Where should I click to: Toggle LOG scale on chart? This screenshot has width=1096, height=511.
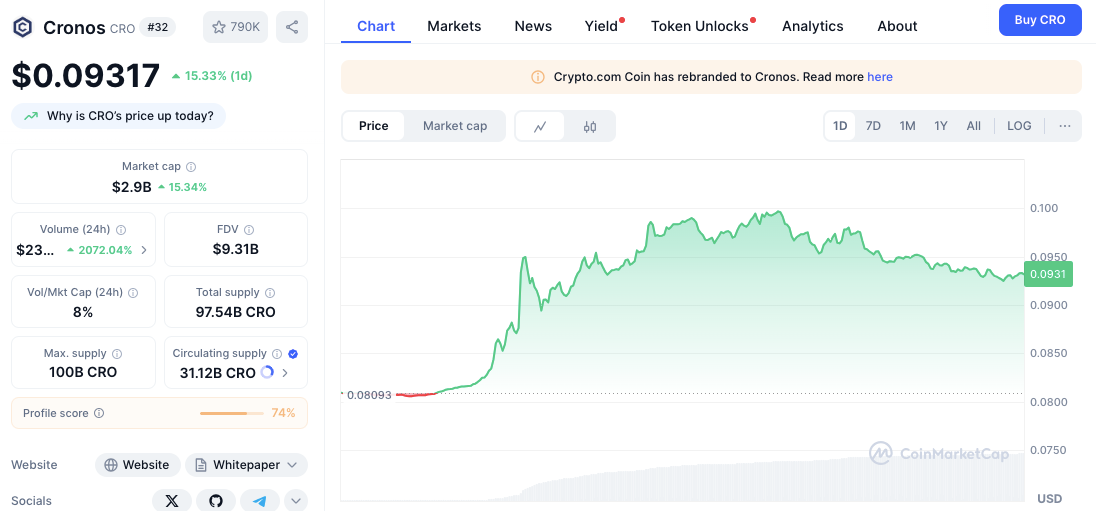[1019, 126]
